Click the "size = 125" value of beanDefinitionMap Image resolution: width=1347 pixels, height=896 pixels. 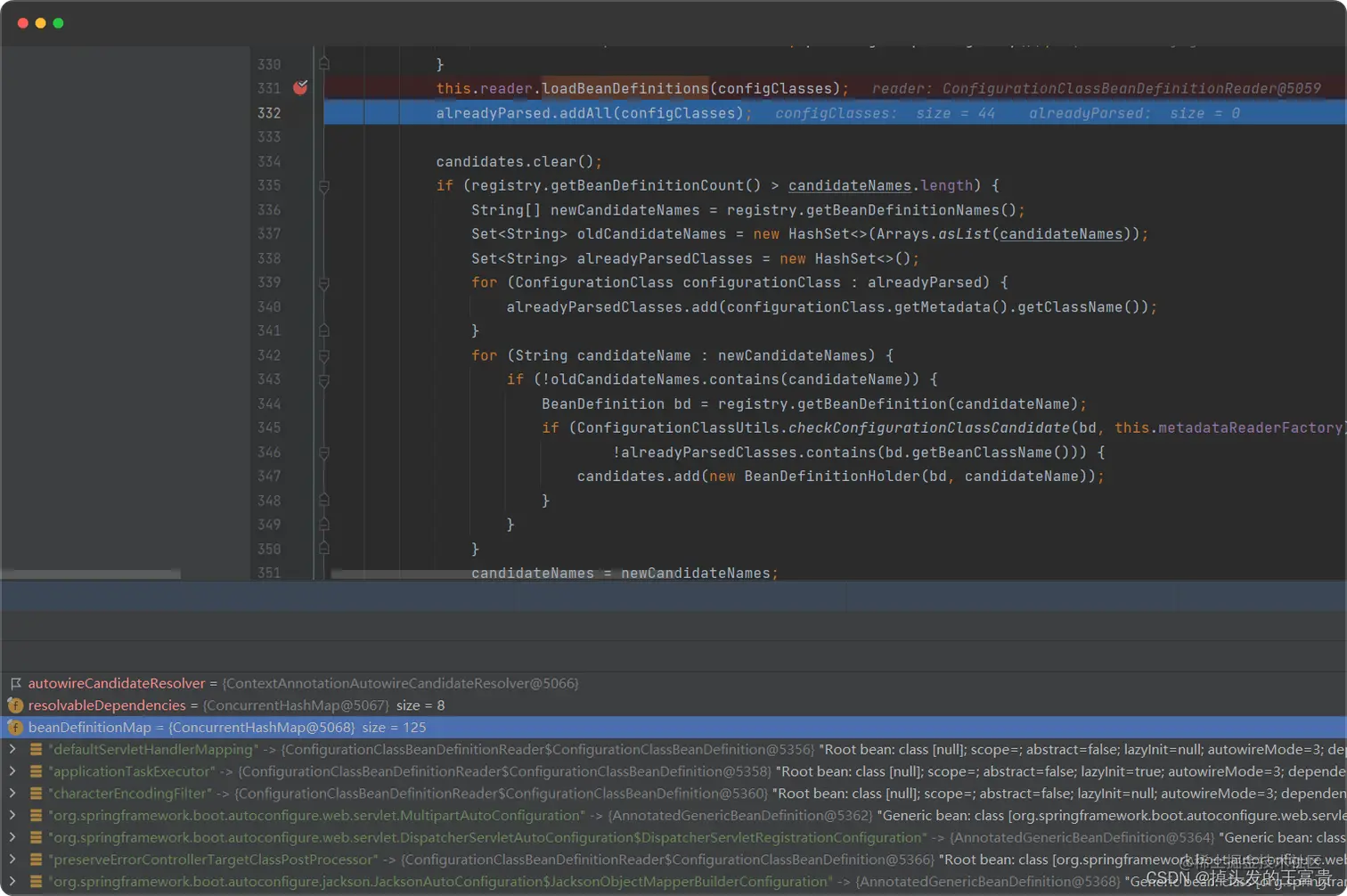pos(394,728)
